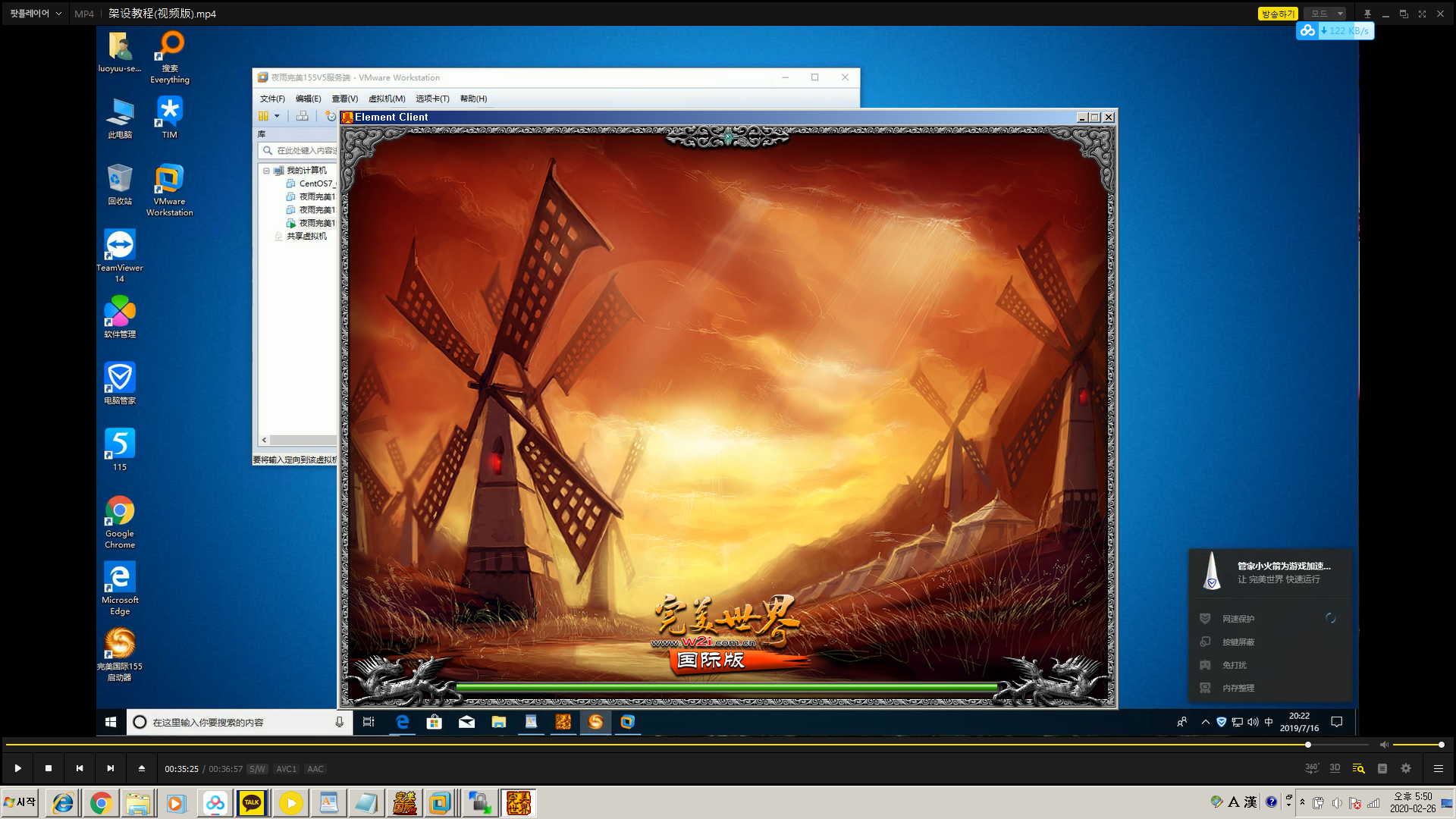1456x819 pixels.
Task: Toggle 360 degree video mode
Action: coord(1311,768)
